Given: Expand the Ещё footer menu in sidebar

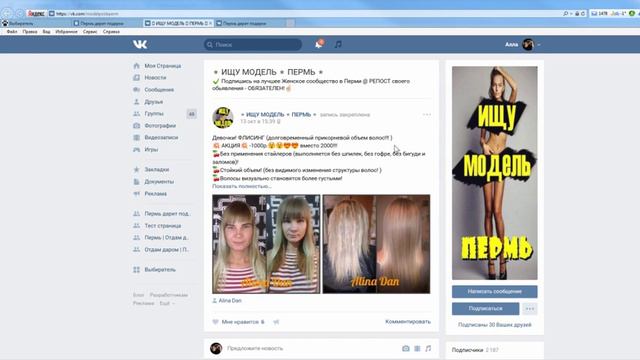Looking at the screenshot, I should coord(167,303).
